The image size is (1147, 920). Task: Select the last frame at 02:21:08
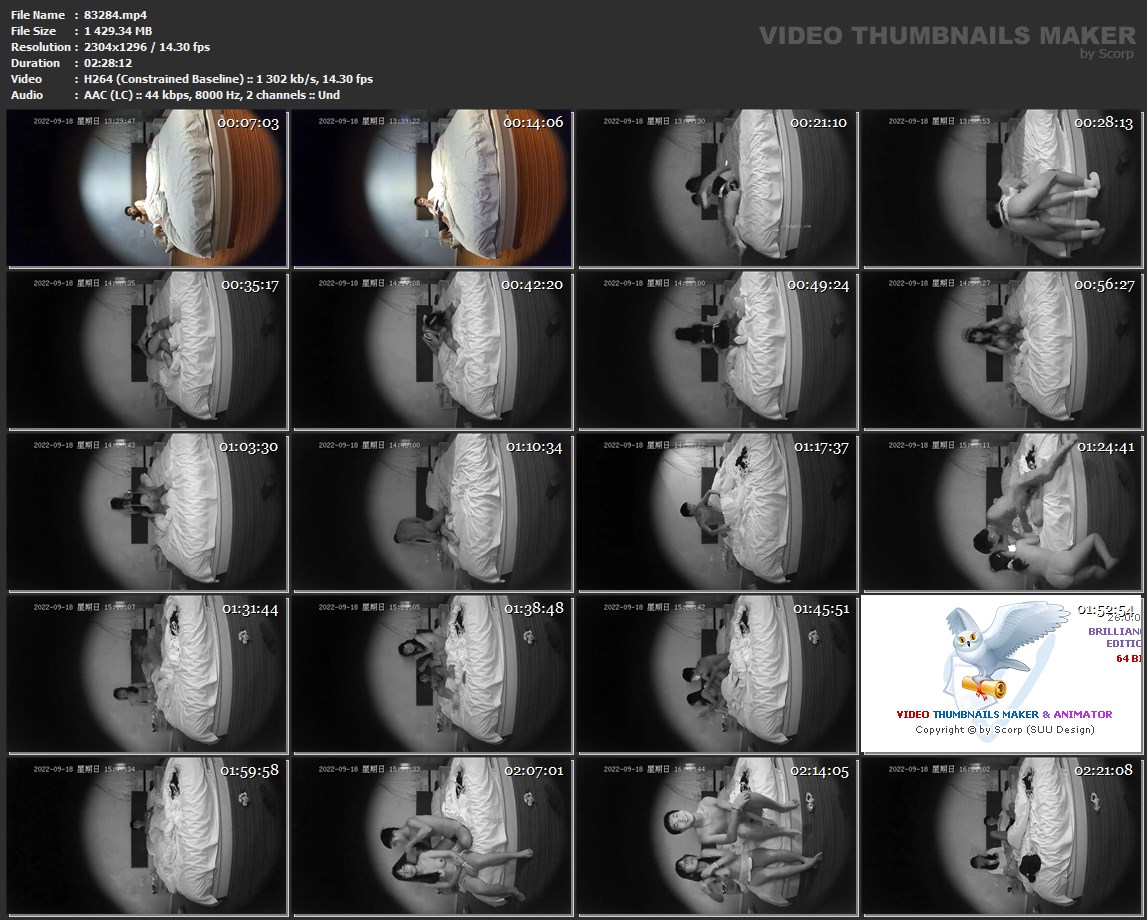1002,835
